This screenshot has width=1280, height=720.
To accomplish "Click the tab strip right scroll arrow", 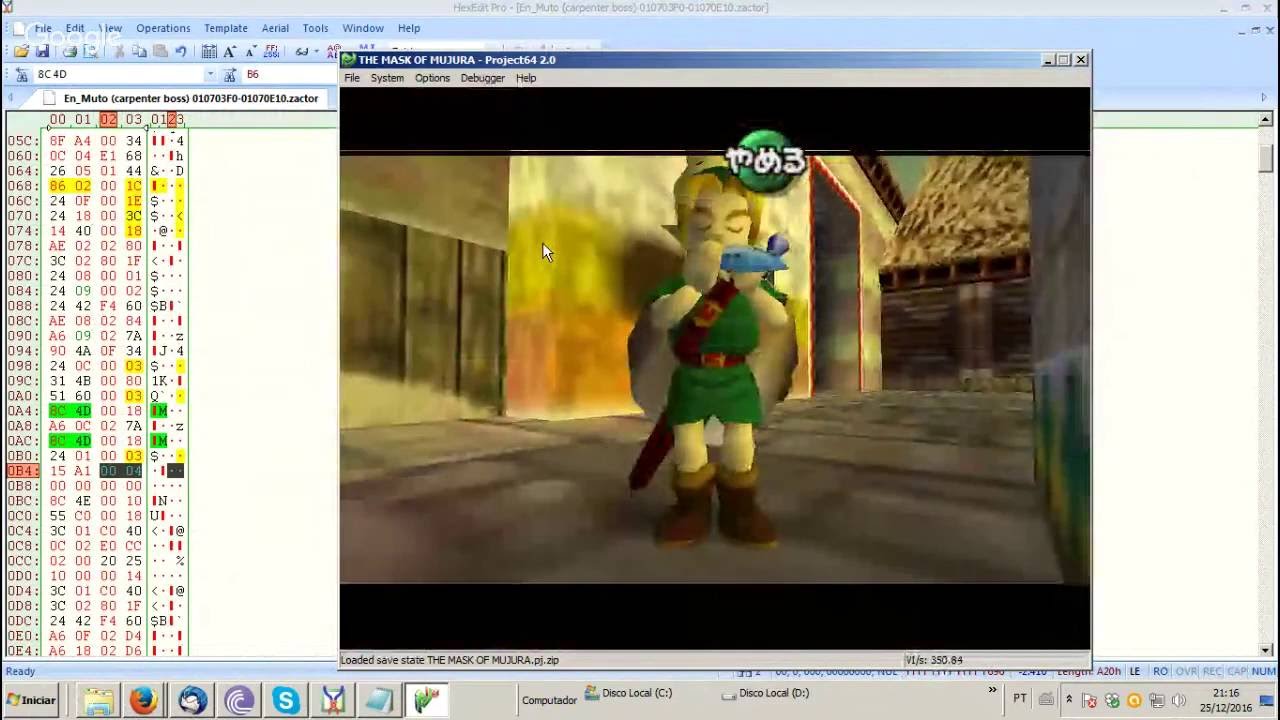I will (x=1264, y=98).
